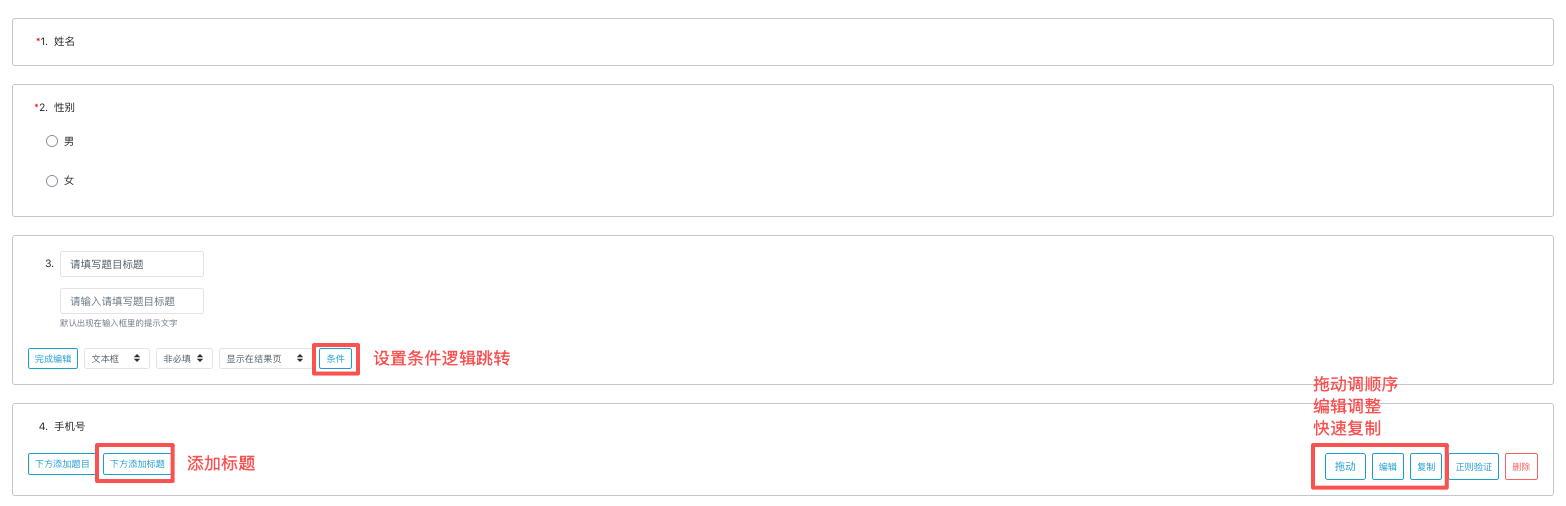
Task: Select the 女 radio button
Action: (52, 181)
